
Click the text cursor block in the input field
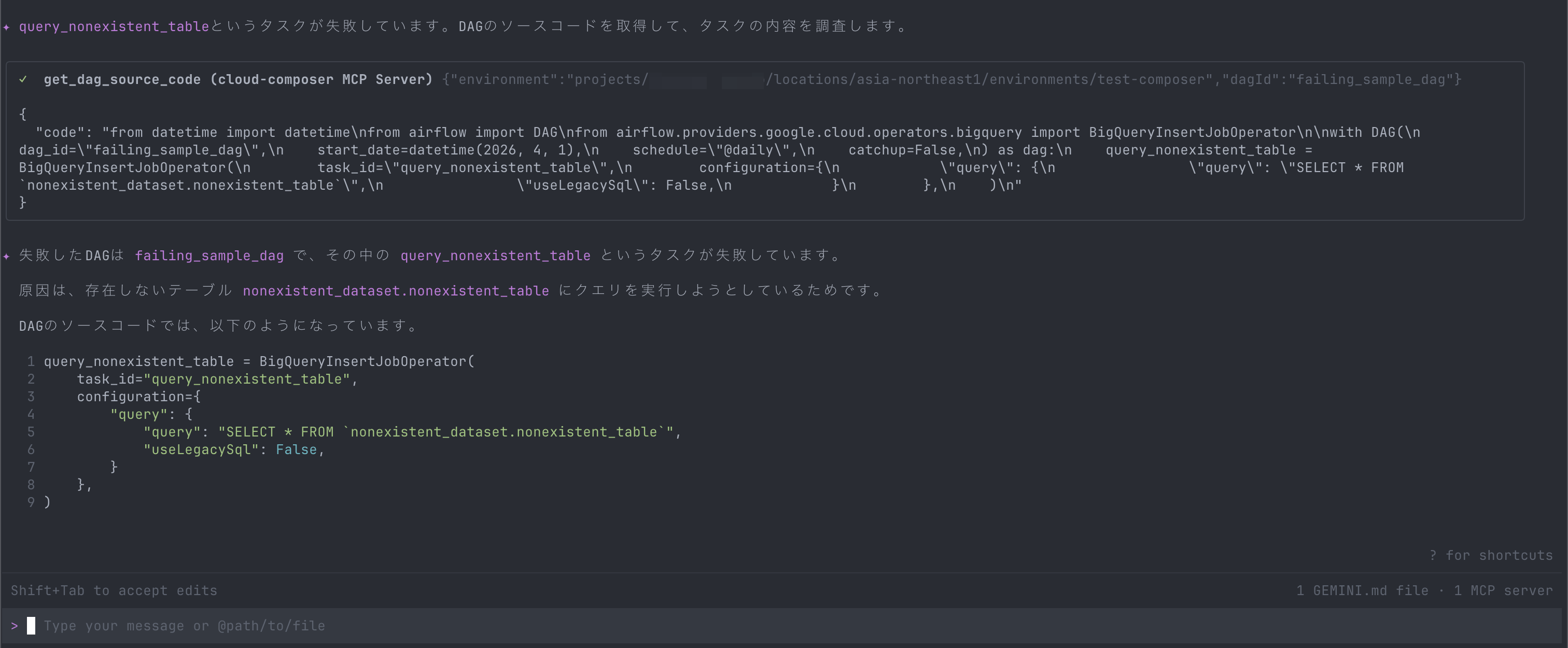(x=31, y=626)
